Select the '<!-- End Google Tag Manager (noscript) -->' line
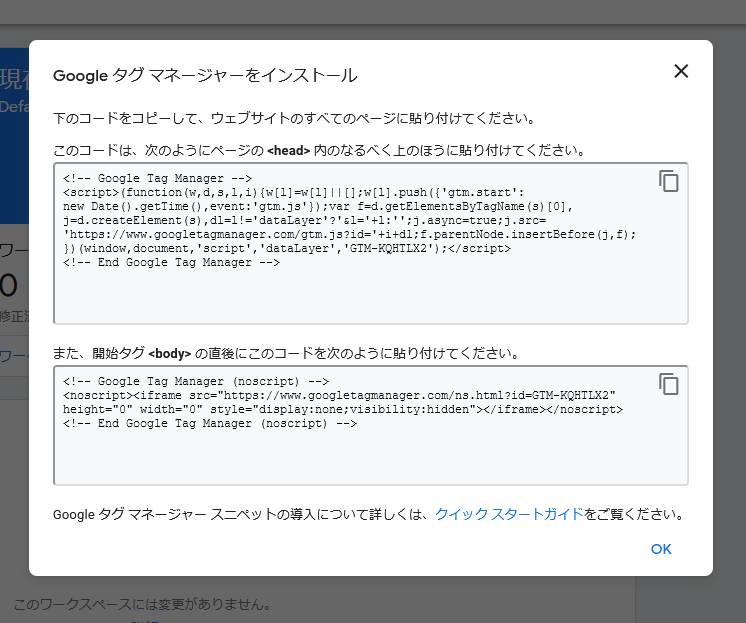The height and width of the screenshot is (623, 746). click(x=210, y=424)
